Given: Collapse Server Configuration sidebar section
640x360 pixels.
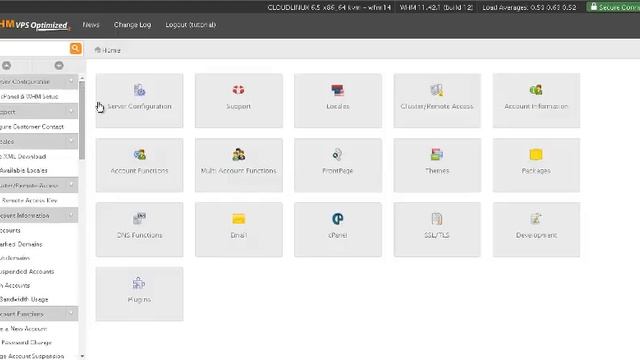Looking at the screenshot, I should point(71,81).
